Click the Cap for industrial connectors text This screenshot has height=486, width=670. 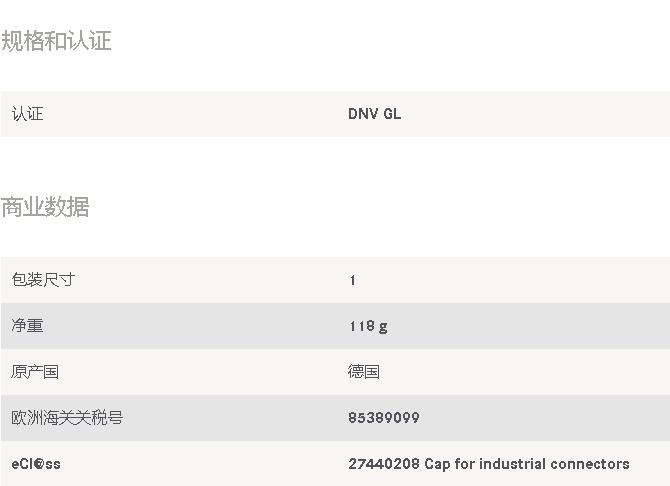[x=527, y=464]
